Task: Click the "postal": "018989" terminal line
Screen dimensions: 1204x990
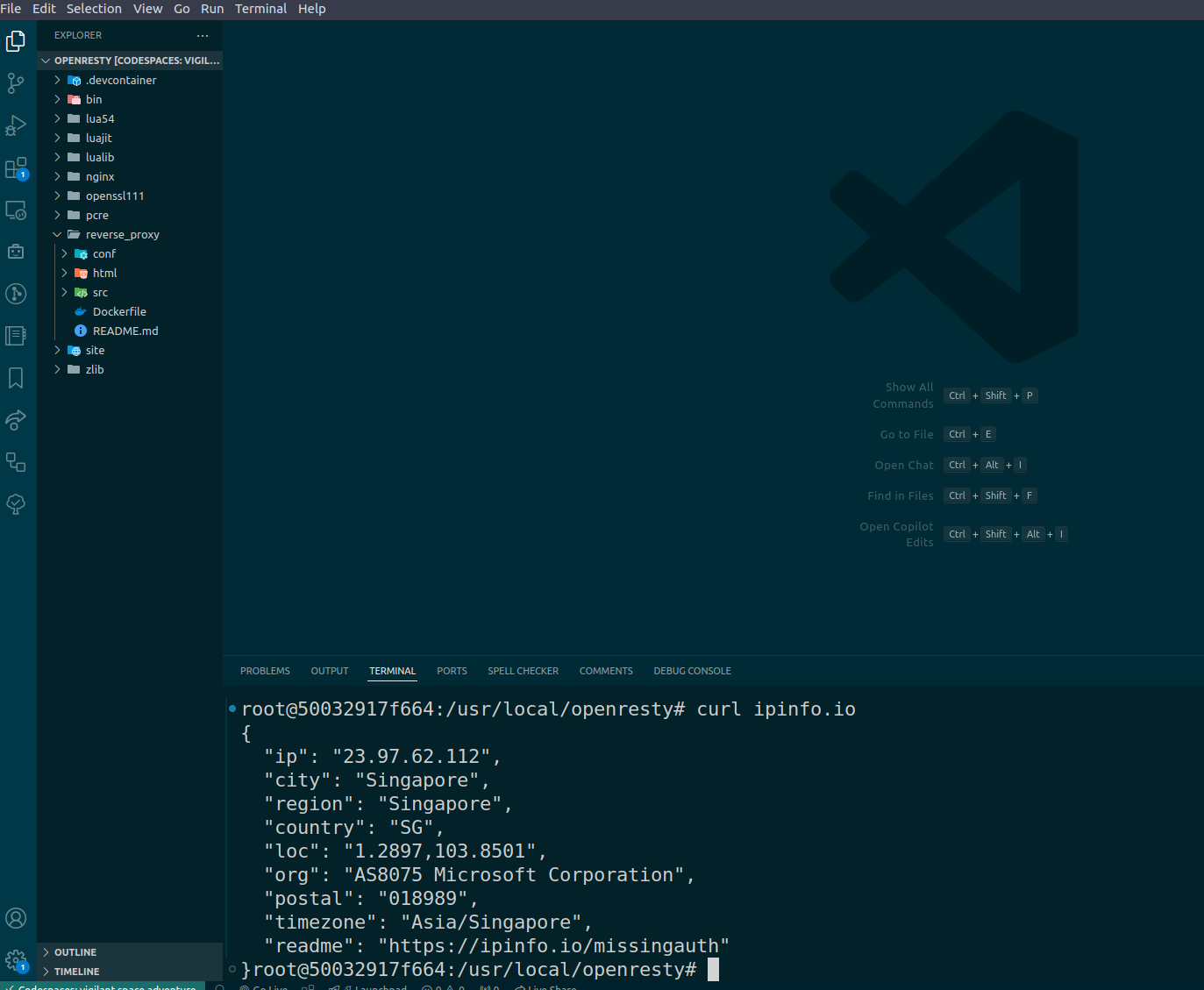Action: tap(371, 898)
